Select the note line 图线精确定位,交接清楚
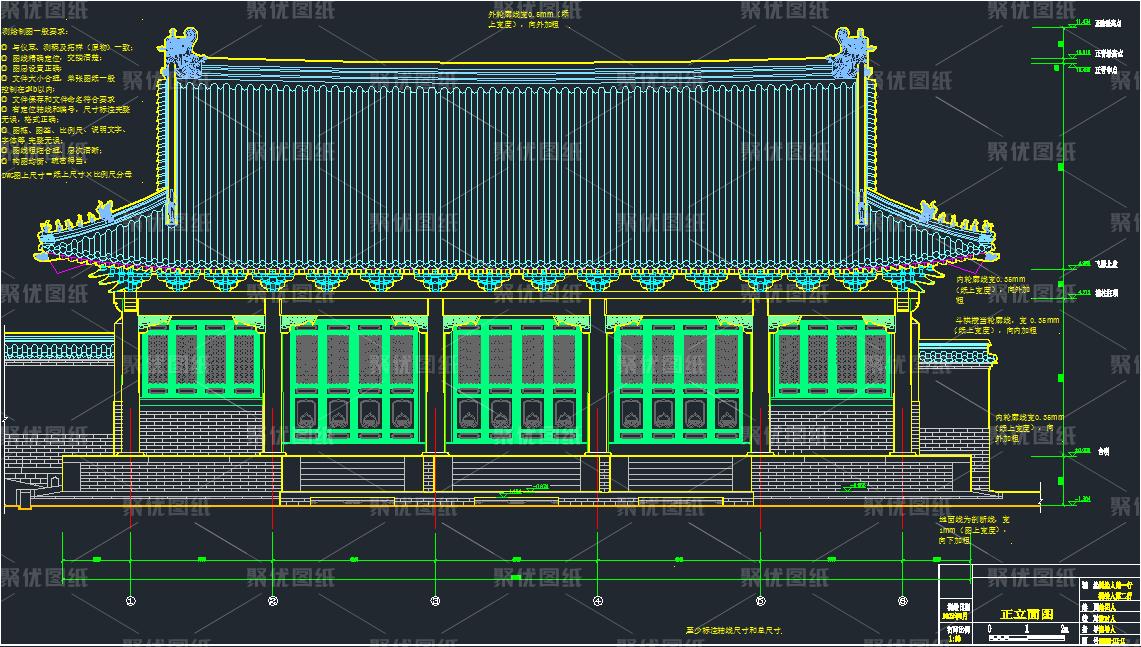The image size is (1141, 647). (52, 57)
